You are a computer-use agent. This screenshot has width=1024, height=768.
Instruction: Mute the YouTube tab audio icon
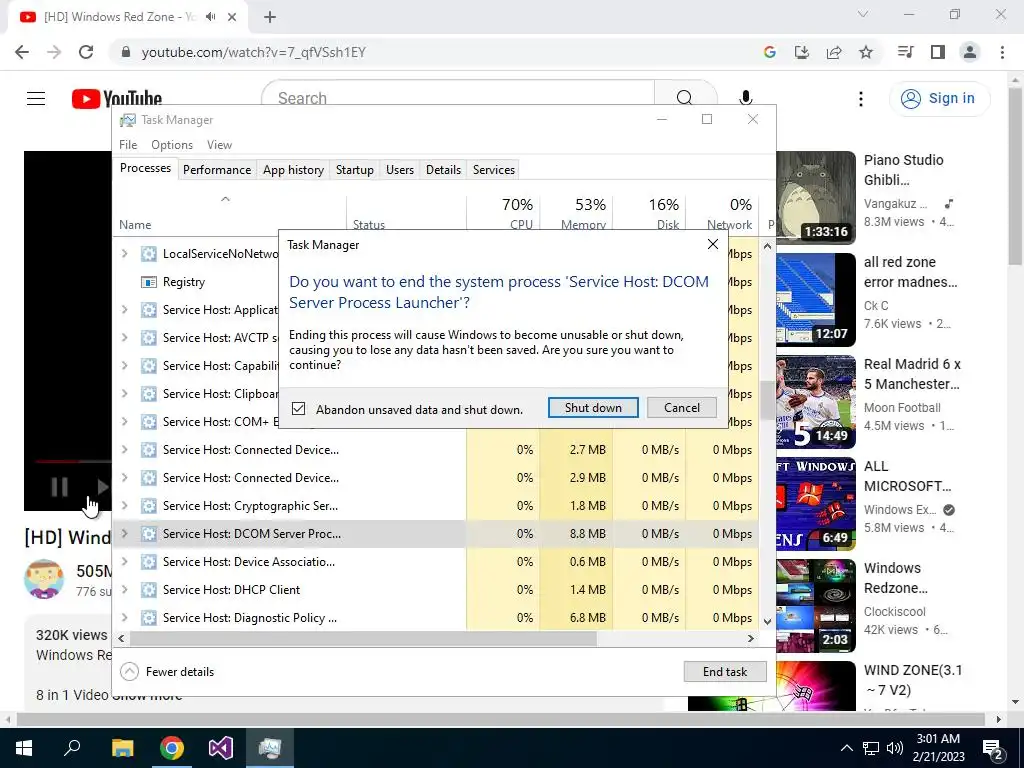(210, 17)
